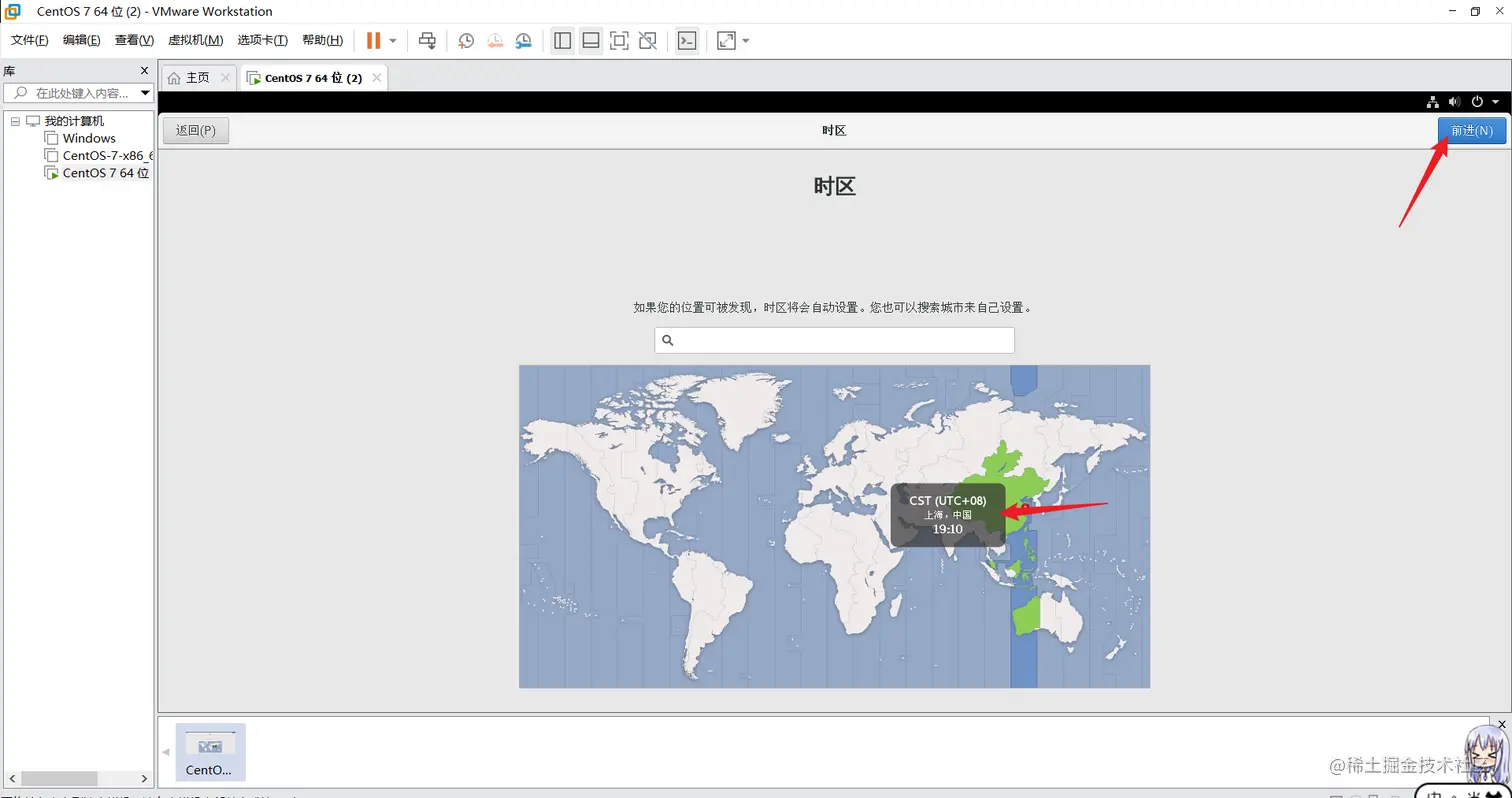Revert the virtual machine to its snapshot
1512x798 pixels.
coord(495,41)
